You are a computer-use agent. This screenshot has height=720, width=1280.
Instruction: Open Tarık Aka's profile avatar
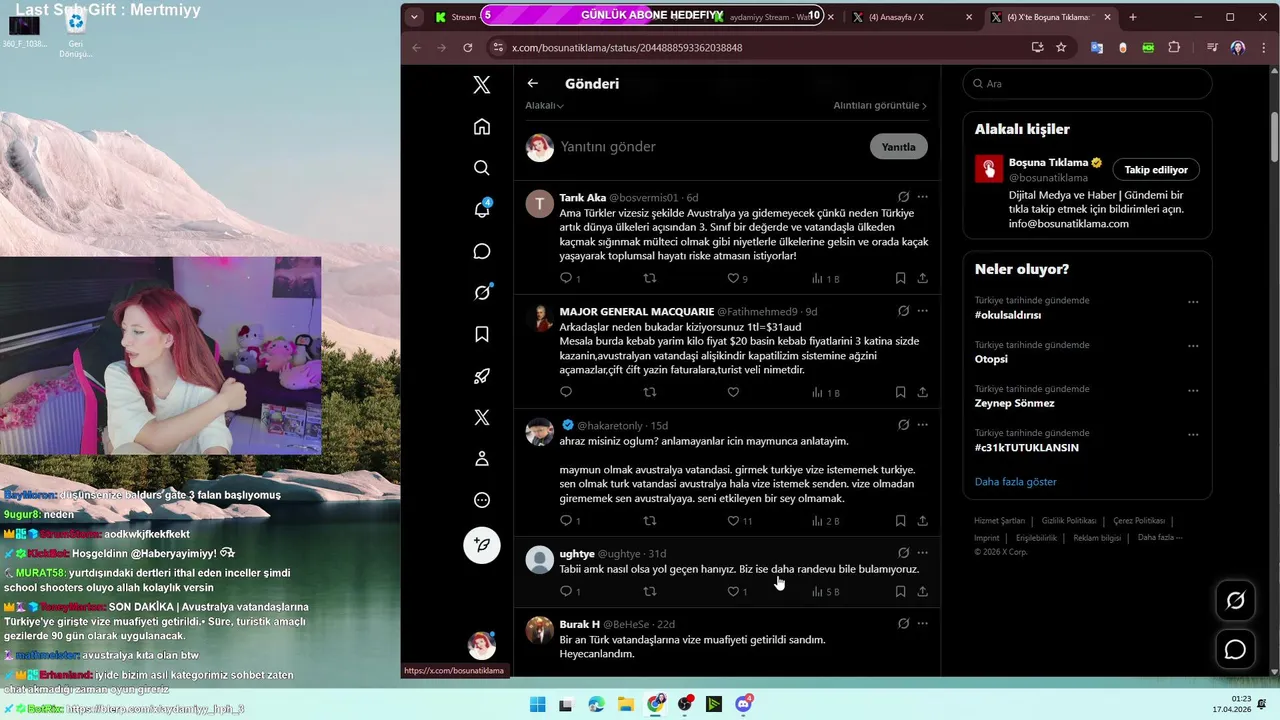pos(540,204)
